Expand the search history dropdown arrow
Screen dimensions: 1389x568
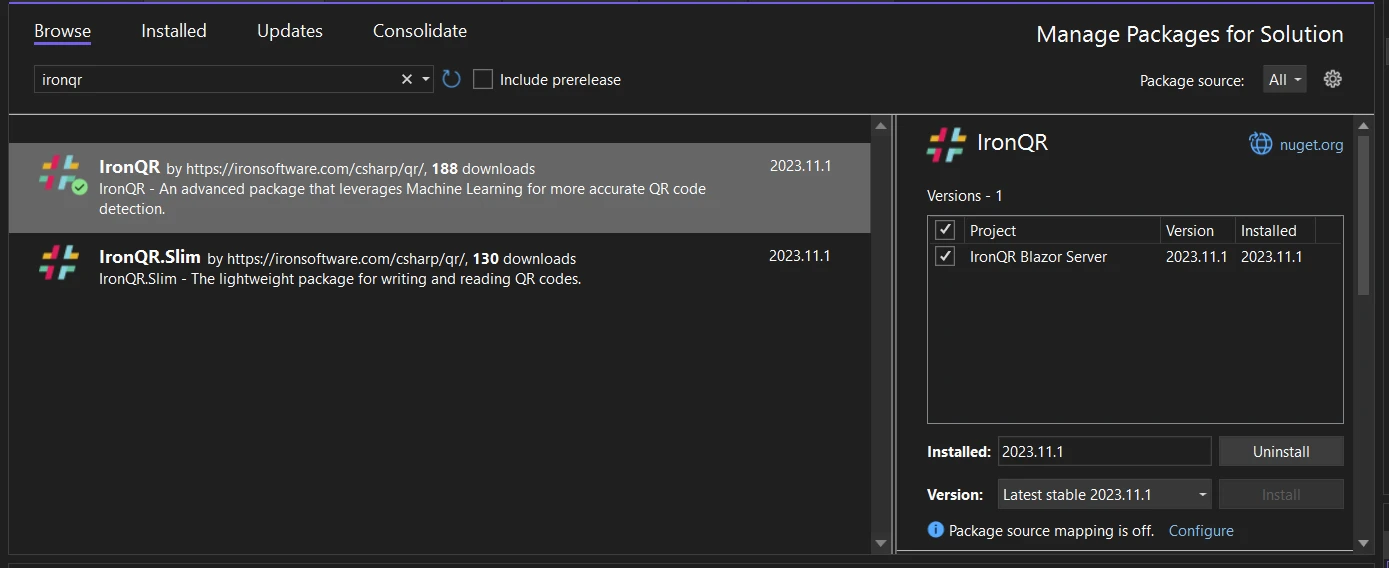(426, 79)
